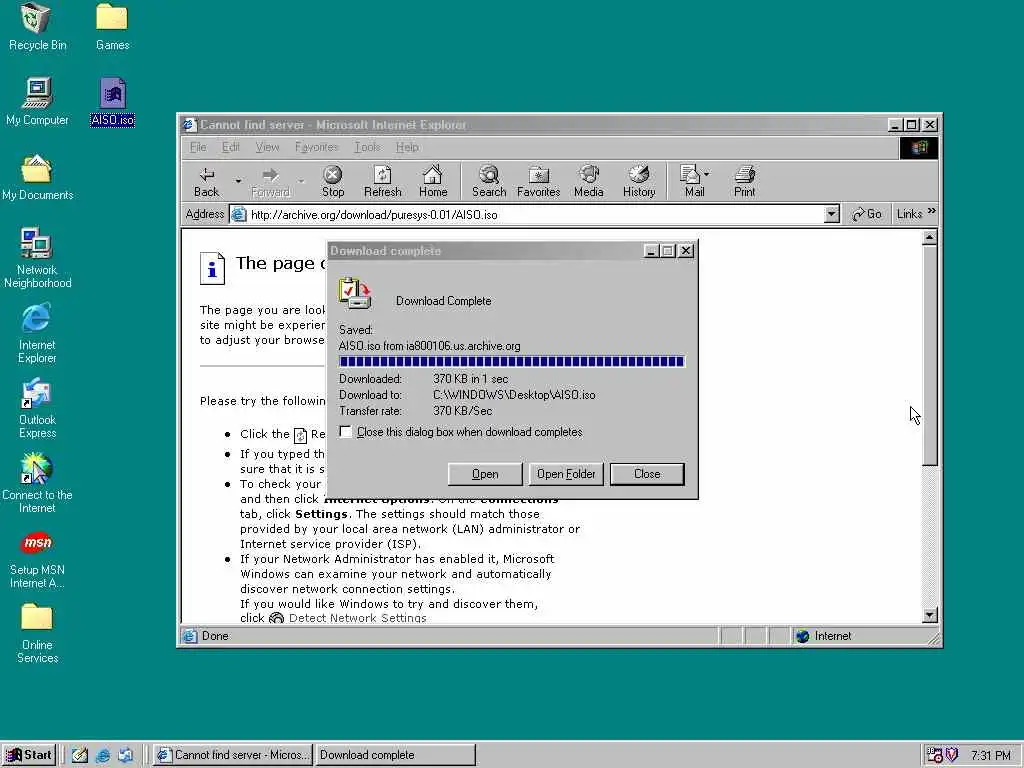Click the Open Folder button
Screen dimensions: 1024x768
(566, 474)
